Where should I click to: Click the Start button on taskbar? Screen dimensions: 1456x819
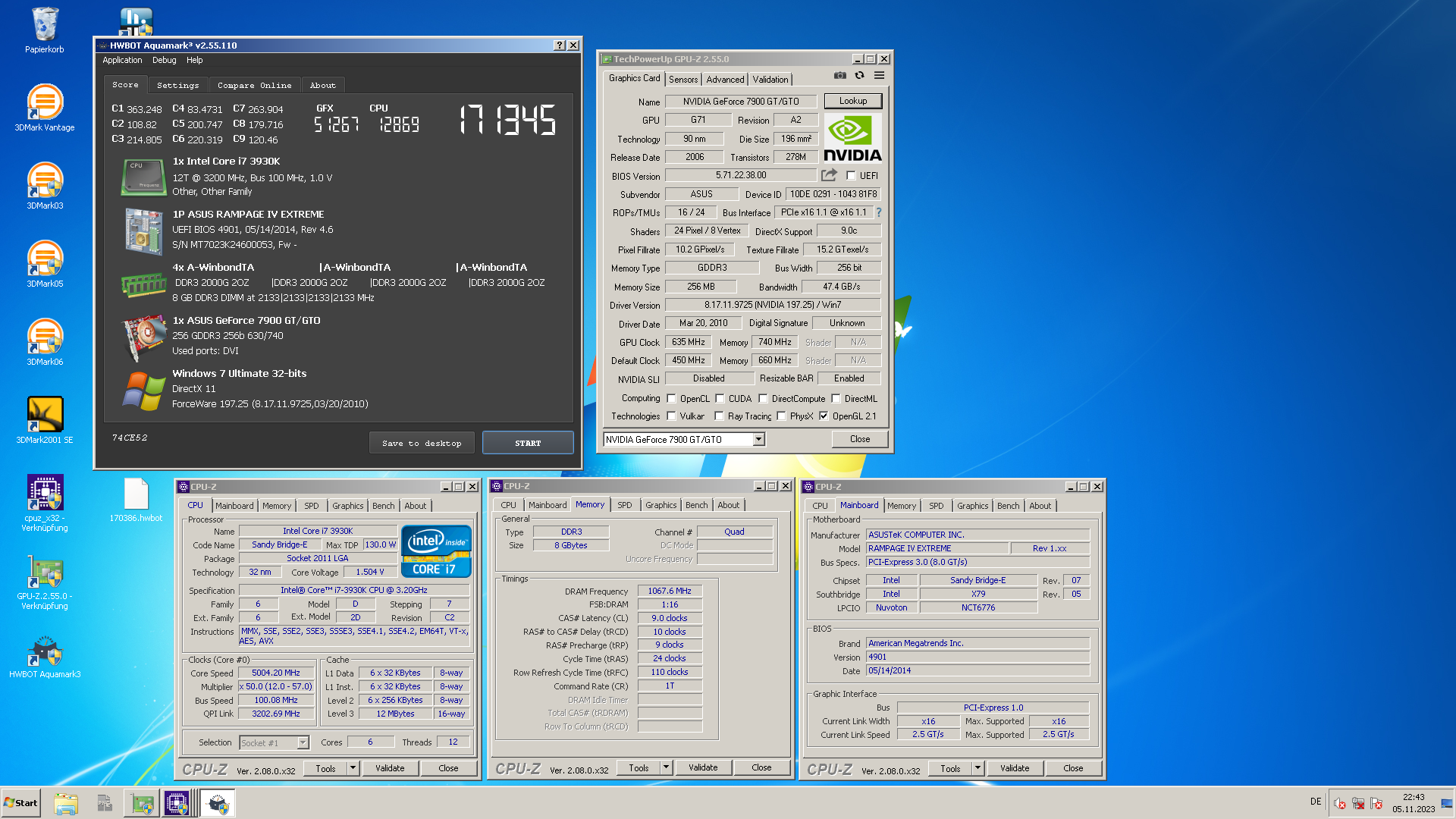click(x=20, y=803)
